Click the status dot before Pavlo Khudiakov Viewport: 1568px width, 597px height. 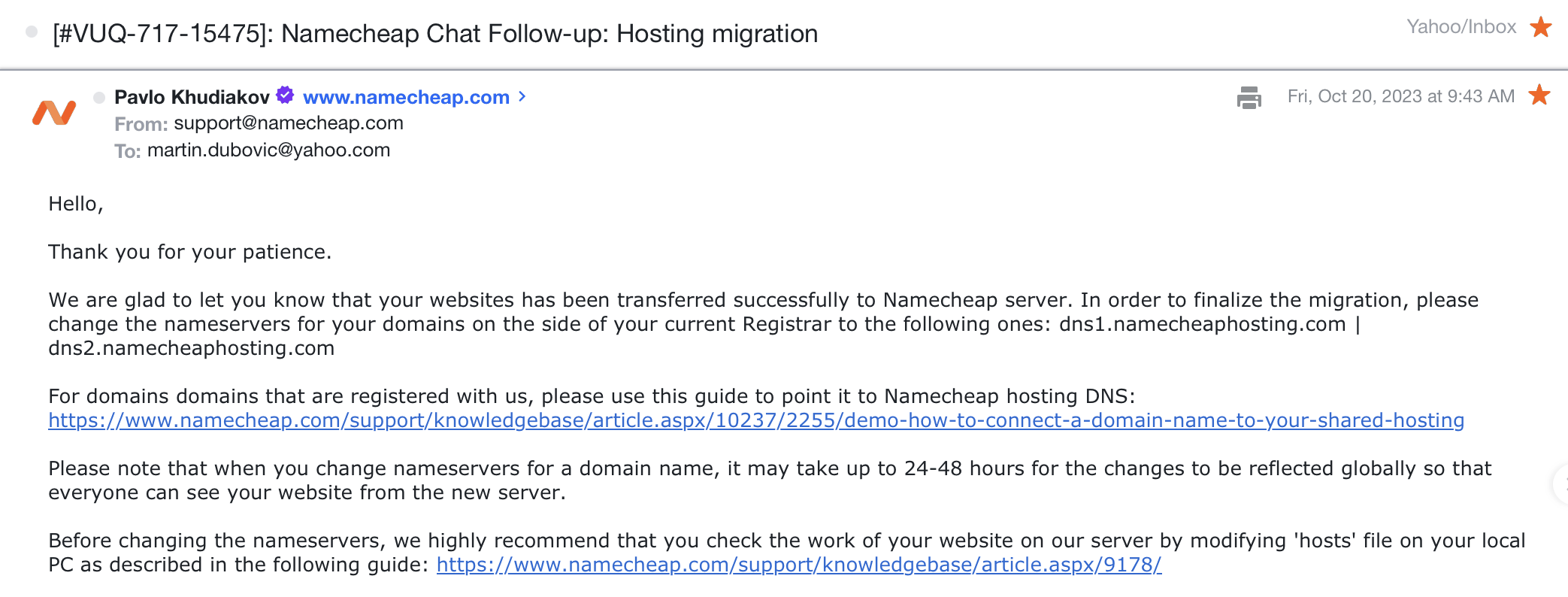click(99, 98)
